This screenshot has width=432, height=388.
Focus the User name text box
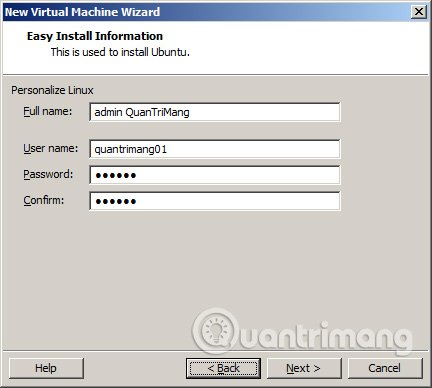tap(215, 149)
